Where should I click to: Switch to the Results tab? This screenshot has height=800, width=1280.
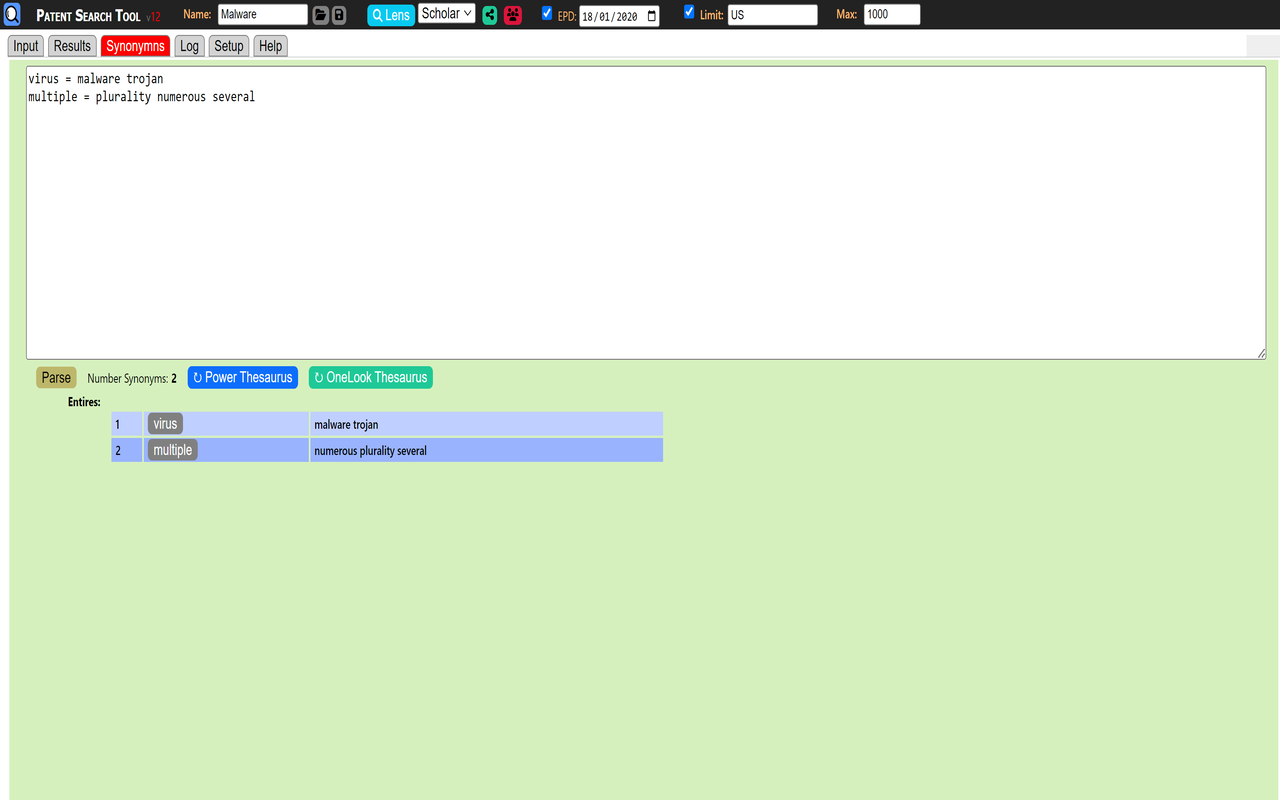(x=72, y=46)
